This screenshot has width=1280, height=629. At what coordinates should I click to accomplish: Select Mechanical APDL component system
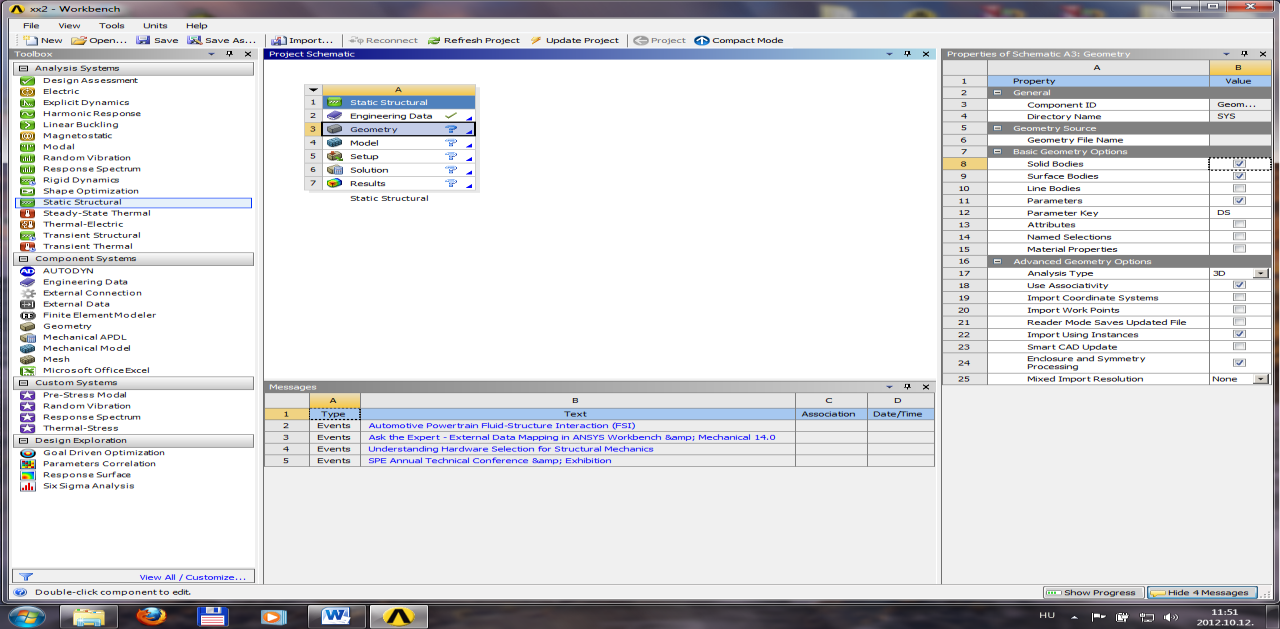click(87, 337)
